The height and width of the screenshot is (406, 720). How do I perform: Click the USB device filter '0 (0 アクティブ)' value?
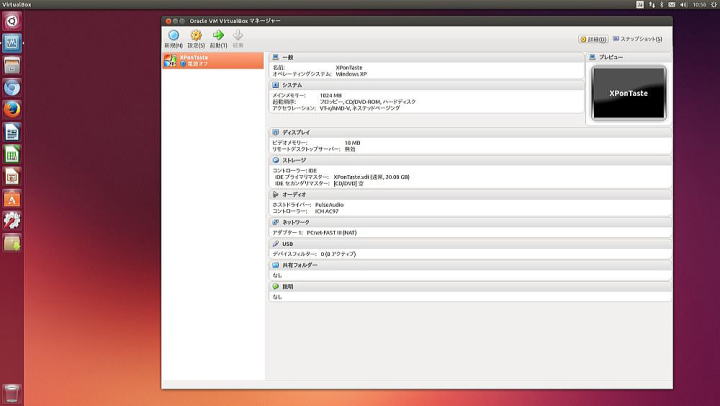[x=338, y=254]
